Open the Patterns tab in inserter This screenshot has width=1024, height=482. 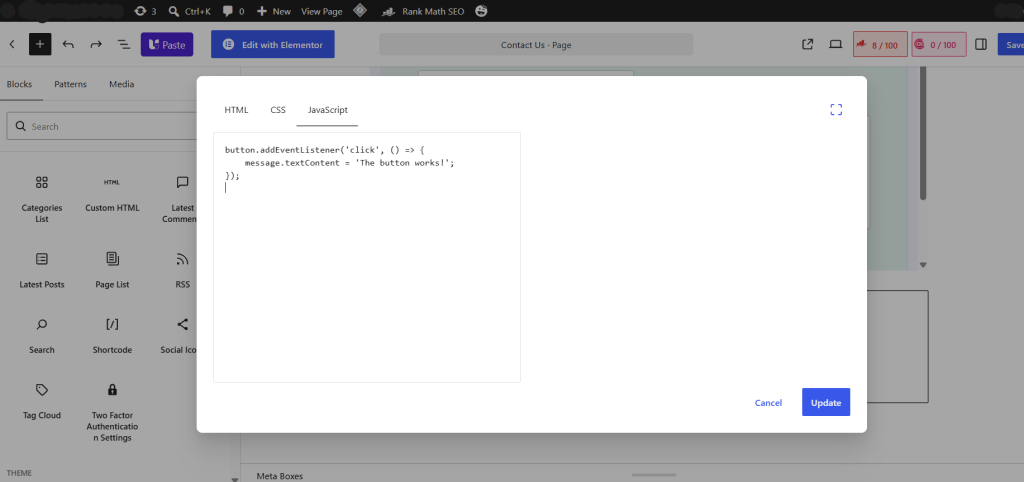tap(71, 84)
